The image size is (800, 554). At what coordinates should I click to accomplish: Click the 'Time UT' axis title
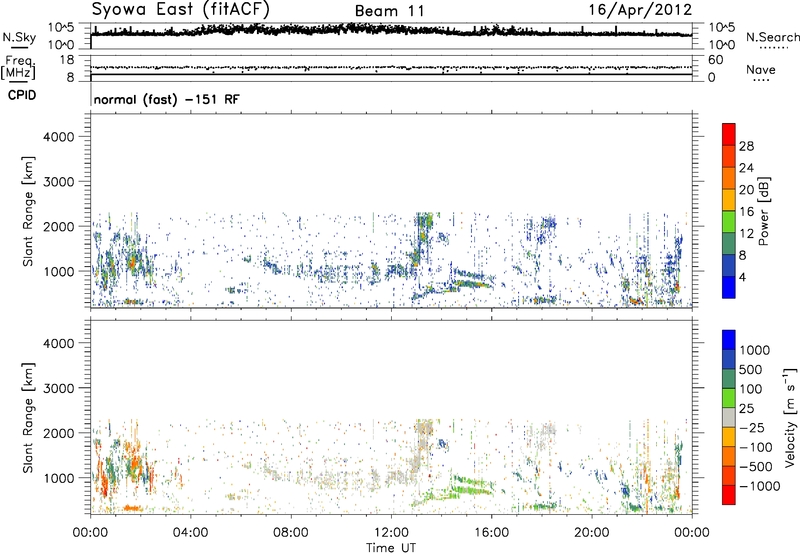pyautogui.click(x=391, y=548)
